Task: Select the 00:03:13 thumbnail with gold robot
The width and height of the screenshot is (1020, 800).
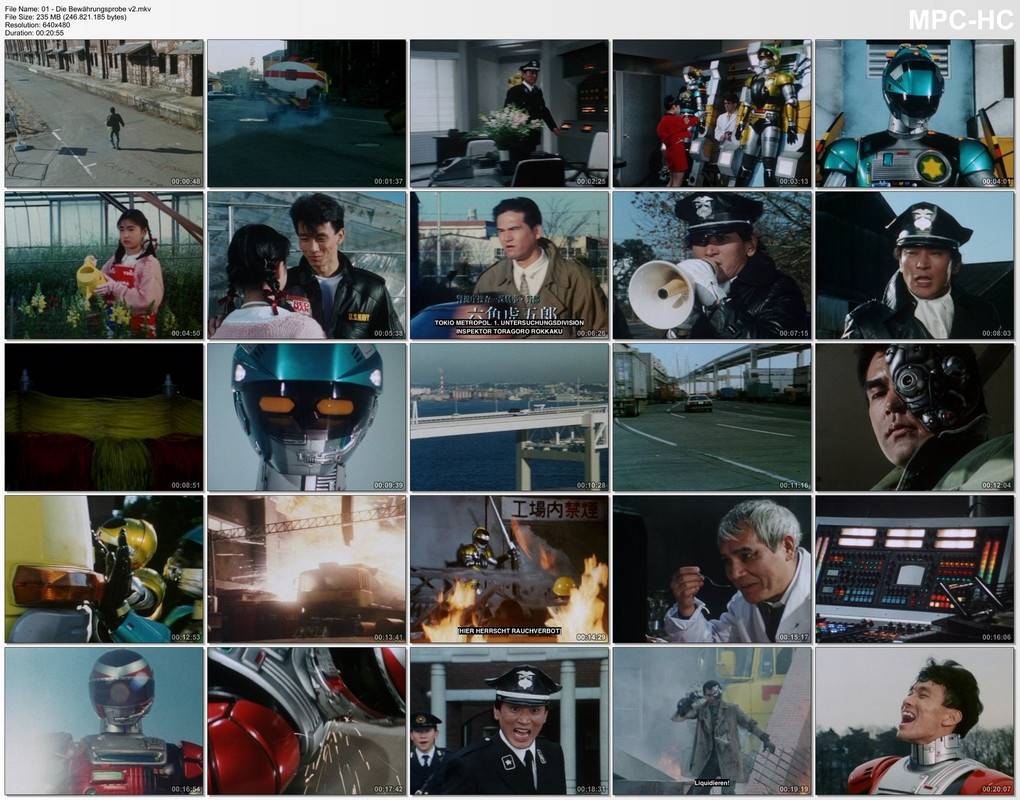Action: point(712,114)
